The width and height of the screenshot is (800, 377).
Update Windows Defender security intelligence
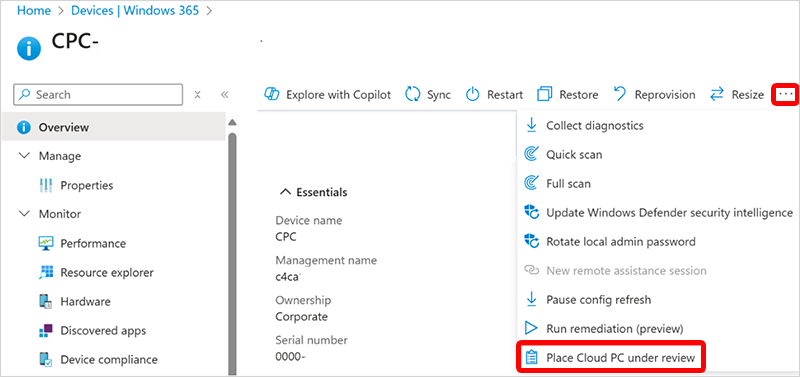coord(659,212)
